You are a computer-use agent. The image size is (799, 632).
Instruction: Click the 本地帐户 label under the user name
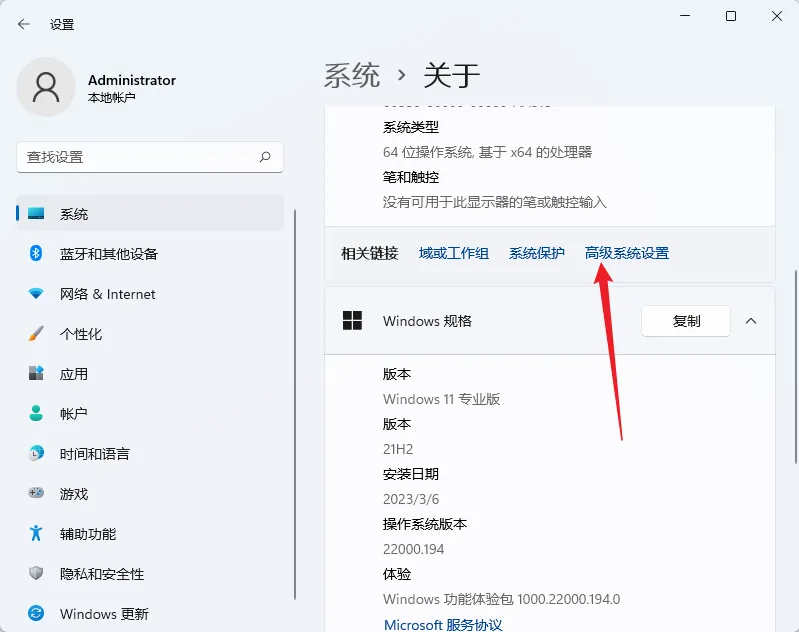point(111,97)
